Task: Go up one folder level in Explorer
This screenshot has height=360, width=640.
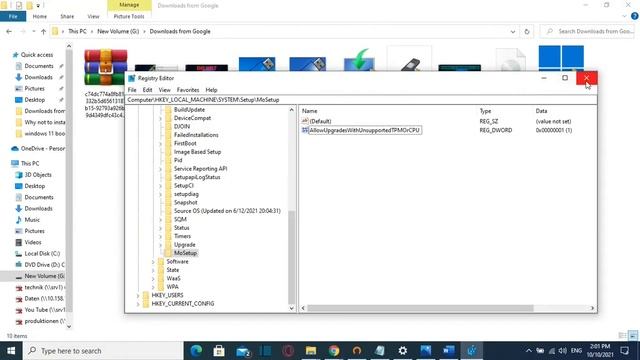Action: coord(43,31)
